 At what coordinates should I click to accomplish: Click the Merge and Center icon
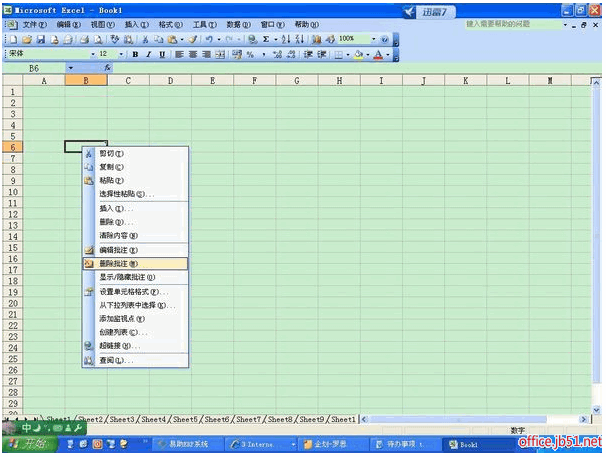(x=220, y=55)
